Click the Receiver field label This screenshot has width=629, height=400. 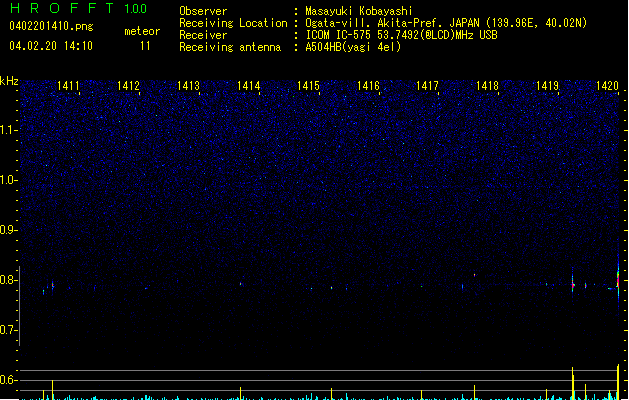pyautogui.click(x=203, y=35)
